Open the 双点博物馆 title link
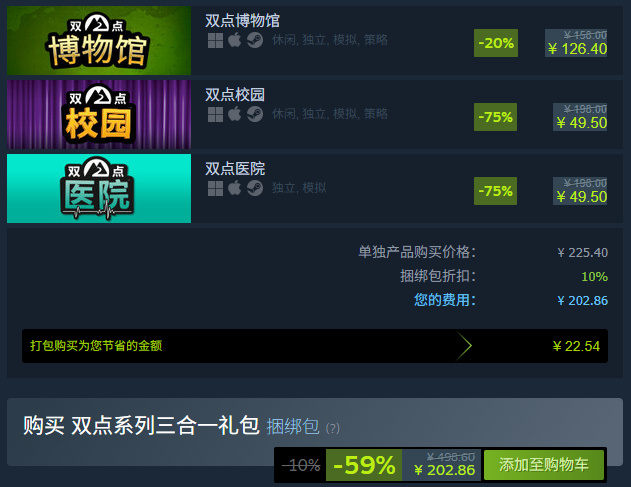The image size is (631, 487). click(242, 21)
